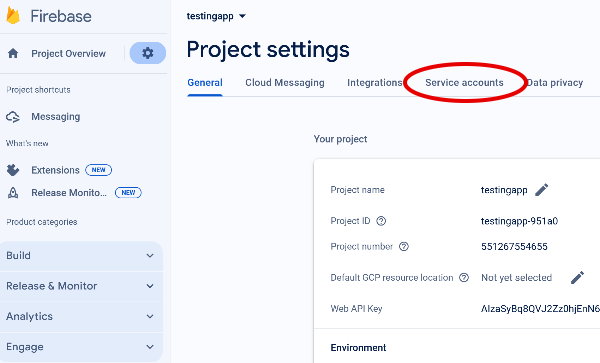Edit the project name with pencil icon
This screenshot has width=600, height=363.
(541, 190)
